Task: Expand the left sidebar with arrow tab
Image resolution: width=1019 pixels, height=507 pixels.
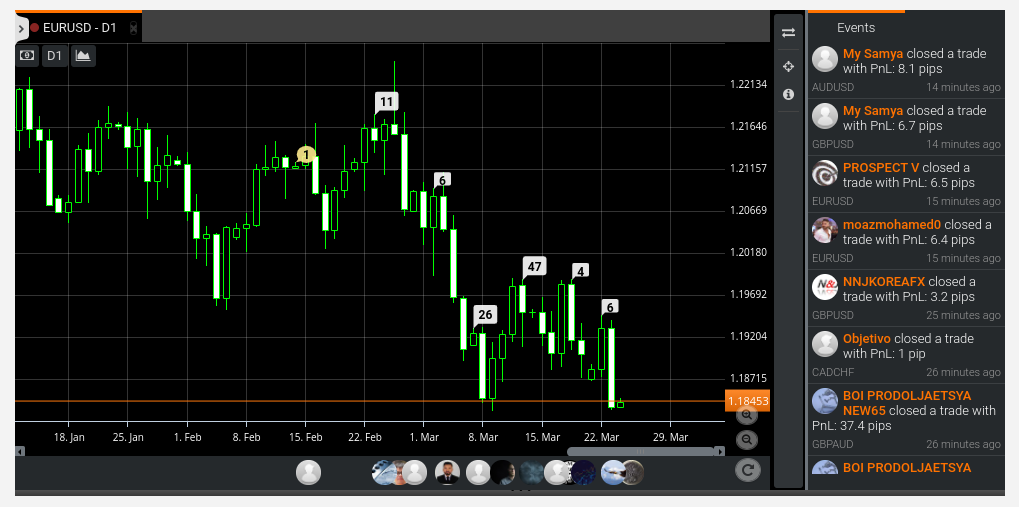Action: (x=20, y=29)
